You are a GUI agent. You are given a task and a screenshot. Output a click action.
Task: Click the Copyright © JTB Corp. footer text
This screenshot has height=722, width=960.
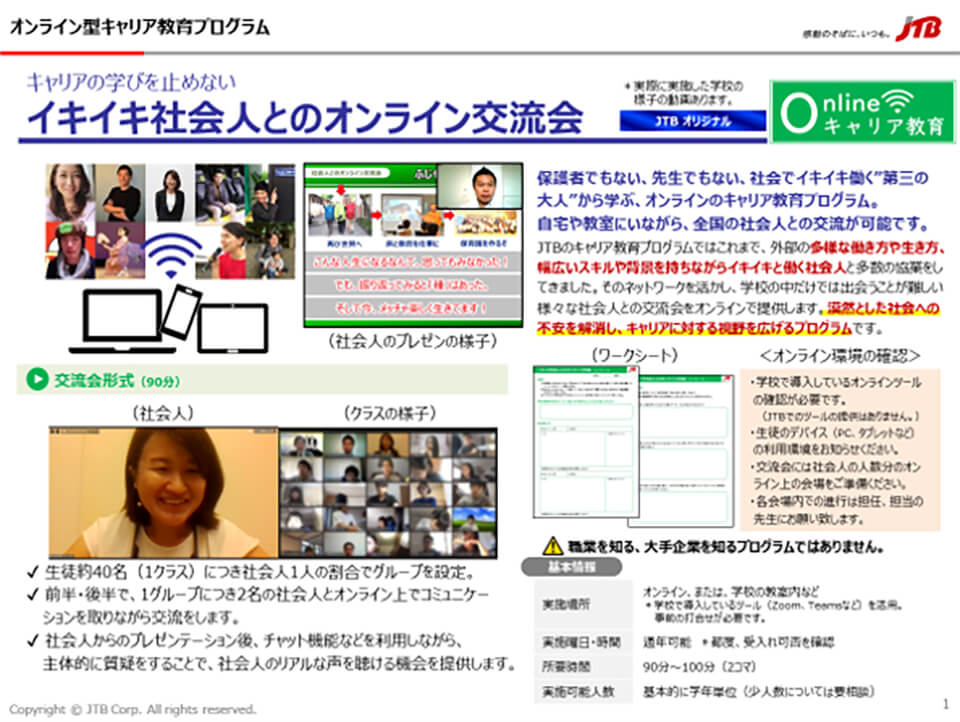tap(132, 709)
